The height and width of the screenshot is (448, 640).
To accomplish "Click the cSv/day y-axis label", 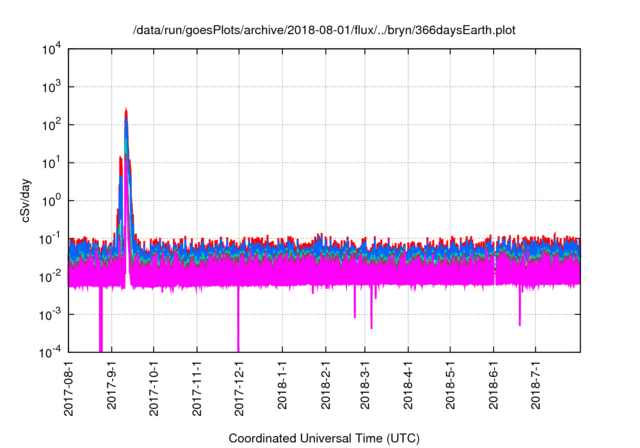I will (25, 200).
